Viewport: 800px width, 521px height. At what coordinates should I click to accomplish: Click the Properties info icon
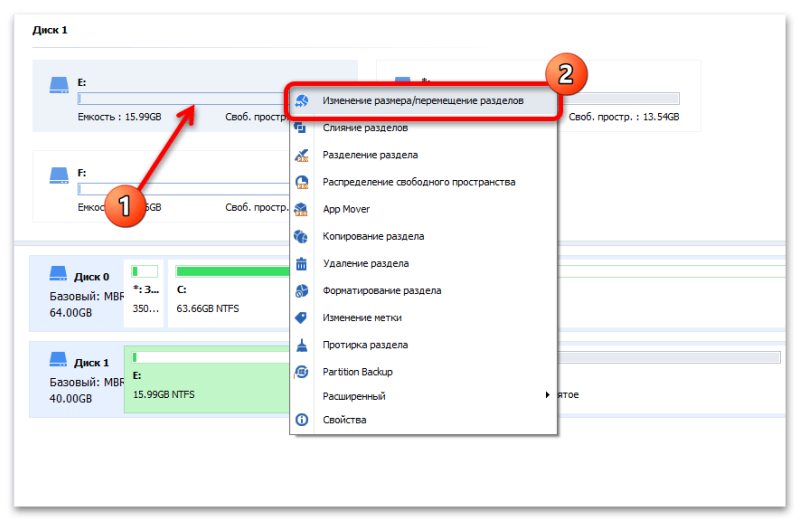[302, 420]
